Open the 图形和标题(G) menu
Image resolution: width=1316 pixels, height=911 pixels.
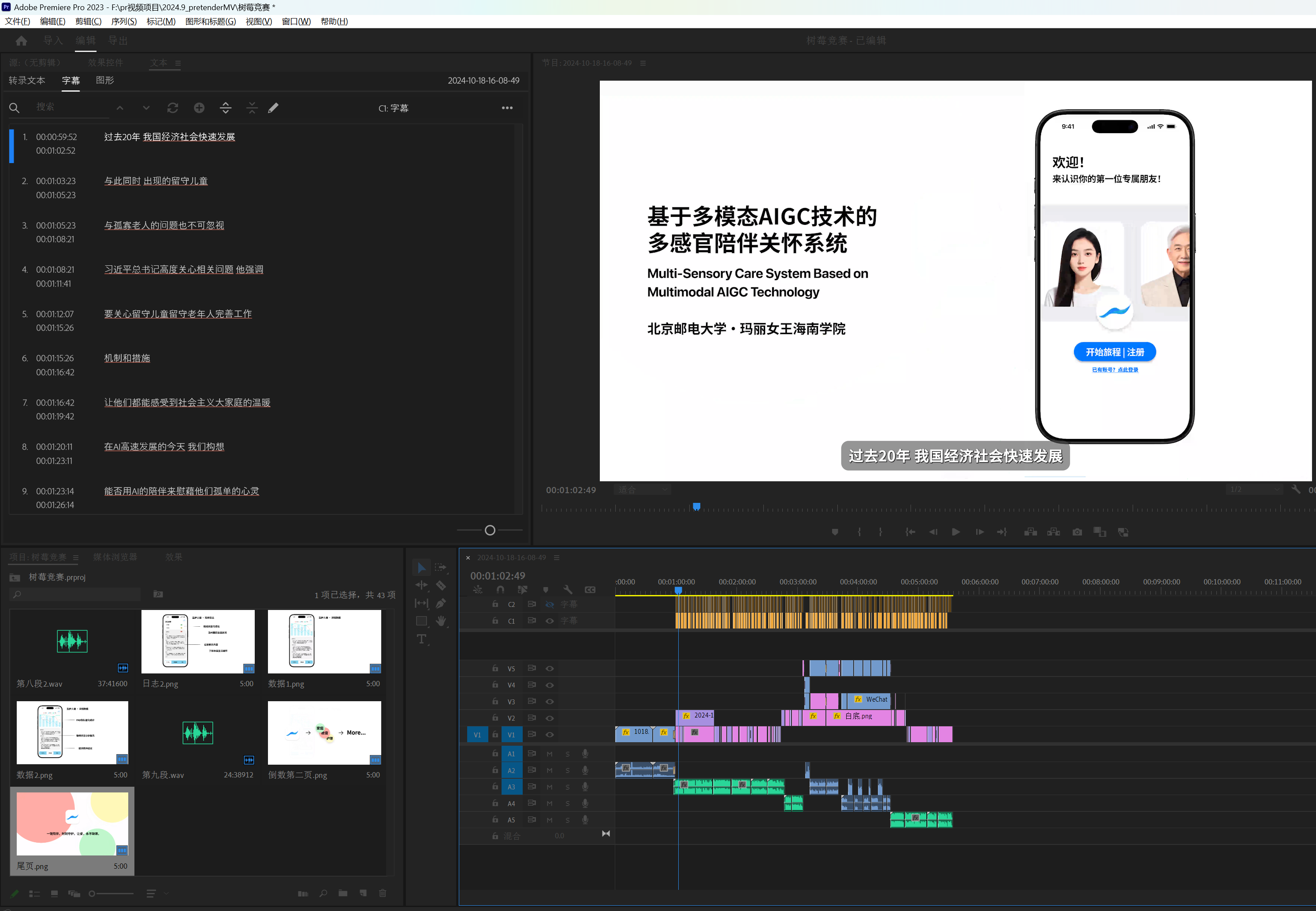(x=211, y=22)
